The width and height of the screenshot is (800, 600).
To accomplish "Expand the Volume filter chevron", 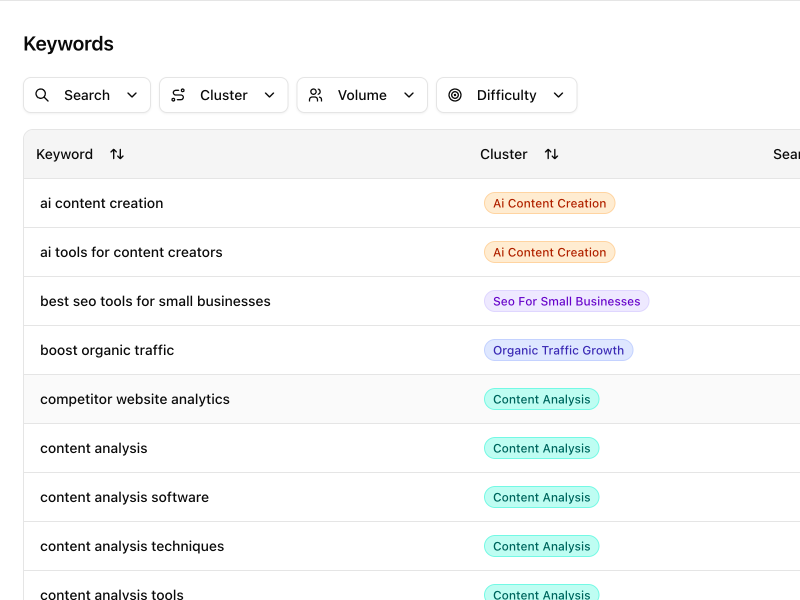I will (409, 95).
